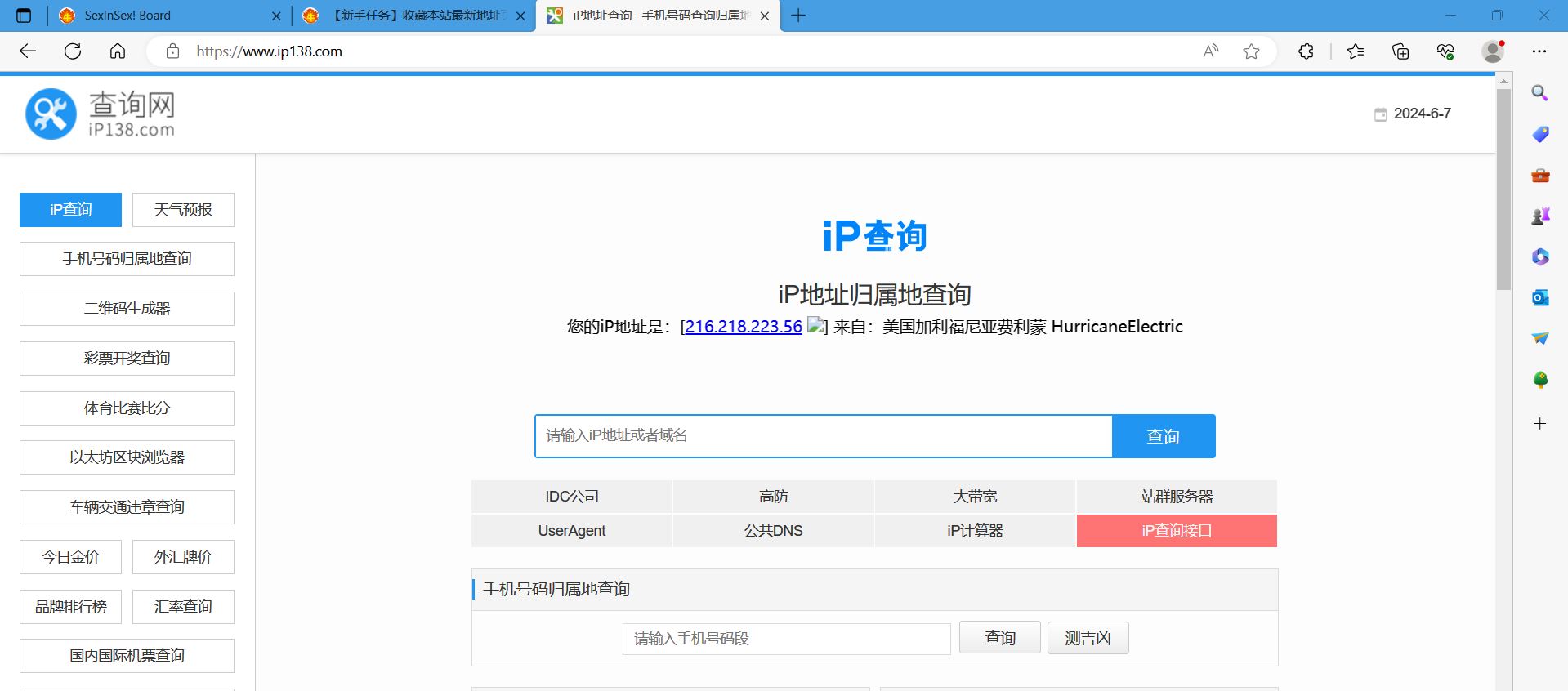Open iP计算器 link
This screenshot has width=1568, height=691.
tap(975, 531)
